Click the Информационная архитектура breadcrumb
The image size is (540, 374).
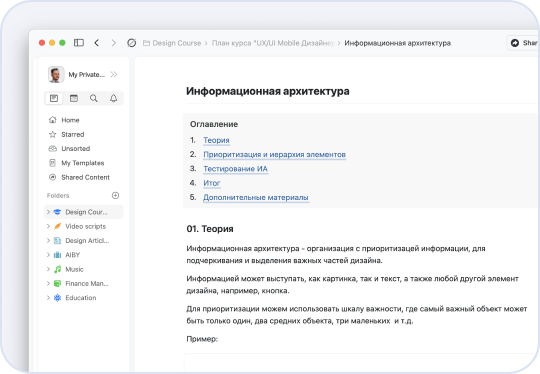click(397, 43)
